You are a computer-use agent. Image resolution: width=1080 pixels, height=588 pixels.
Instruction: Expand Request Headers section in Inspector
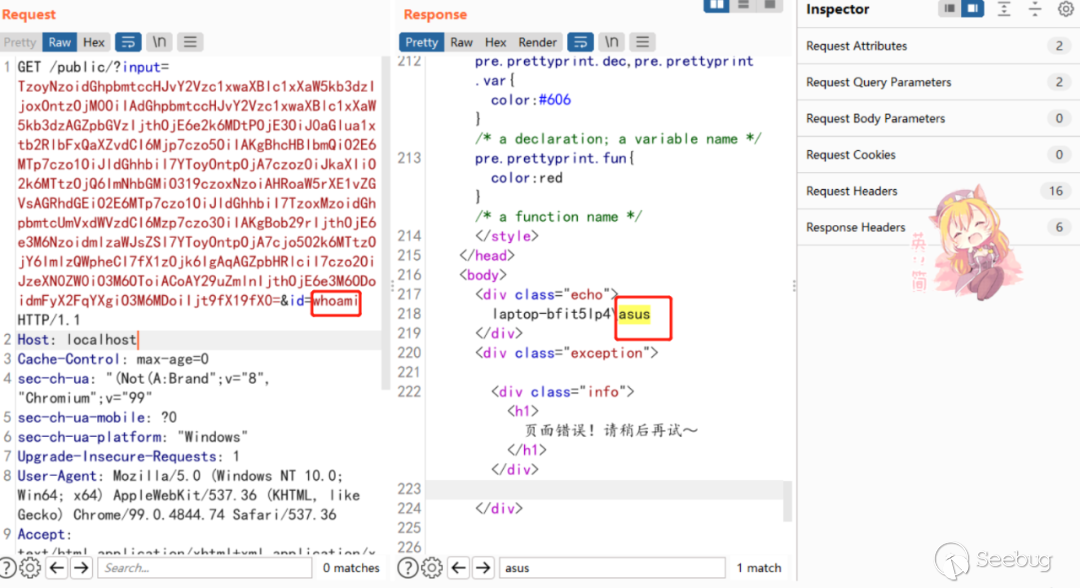coord(852,191)
